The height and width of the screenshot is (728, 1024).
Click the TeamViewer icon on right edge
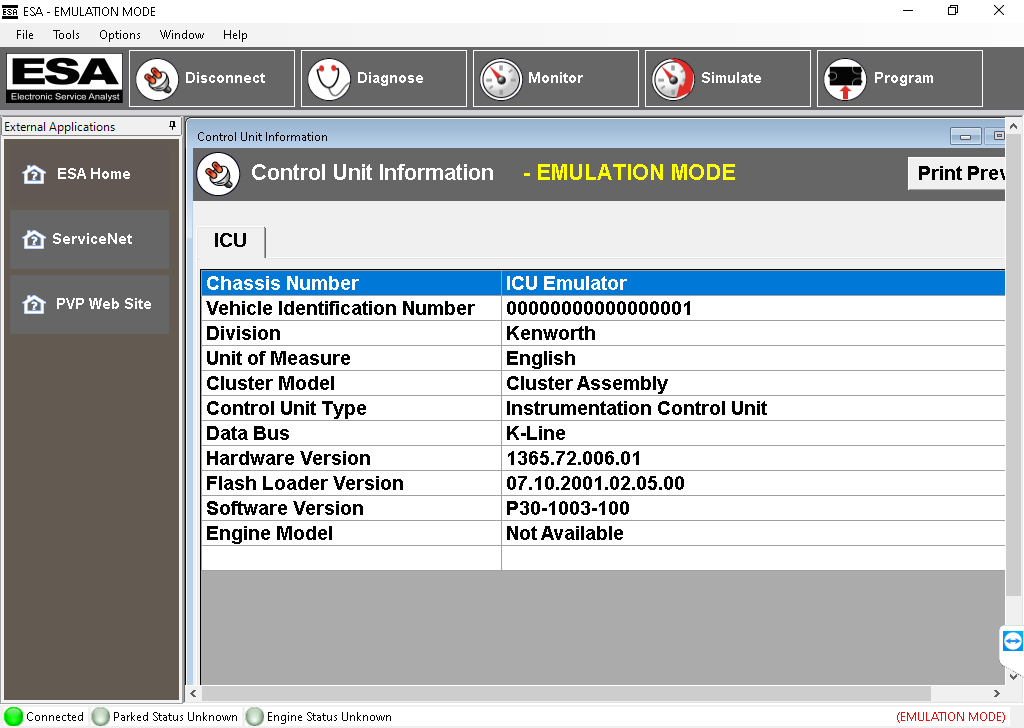click(1011, 643)
